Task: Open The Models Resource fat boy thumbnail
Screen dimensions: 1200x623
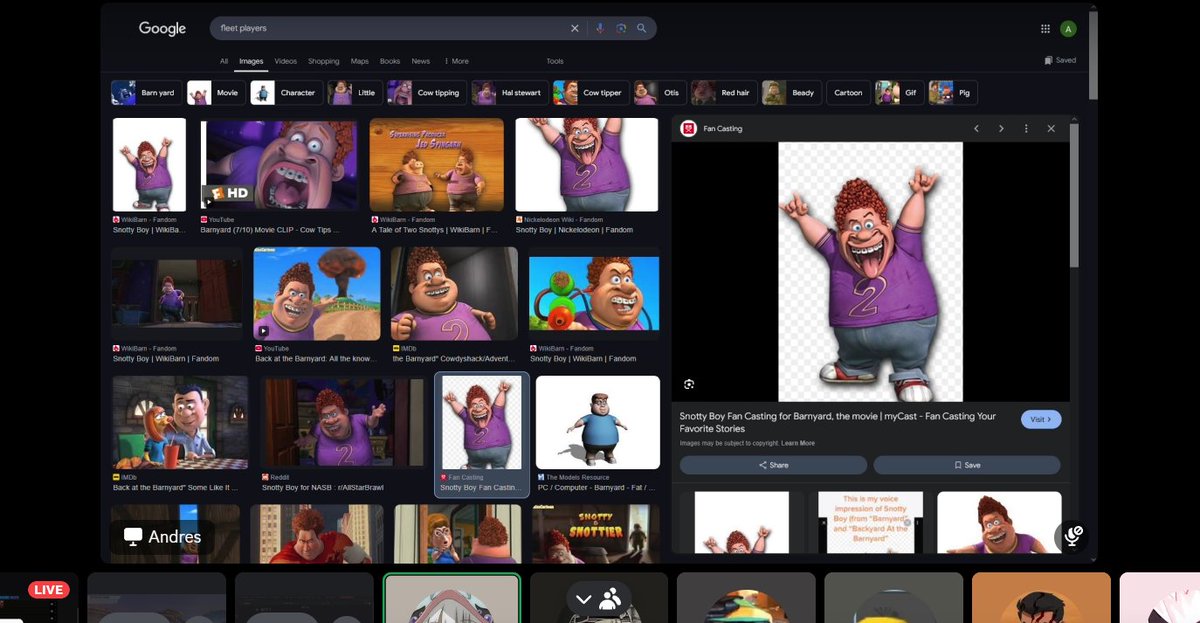Action: [x=598, y=423]
